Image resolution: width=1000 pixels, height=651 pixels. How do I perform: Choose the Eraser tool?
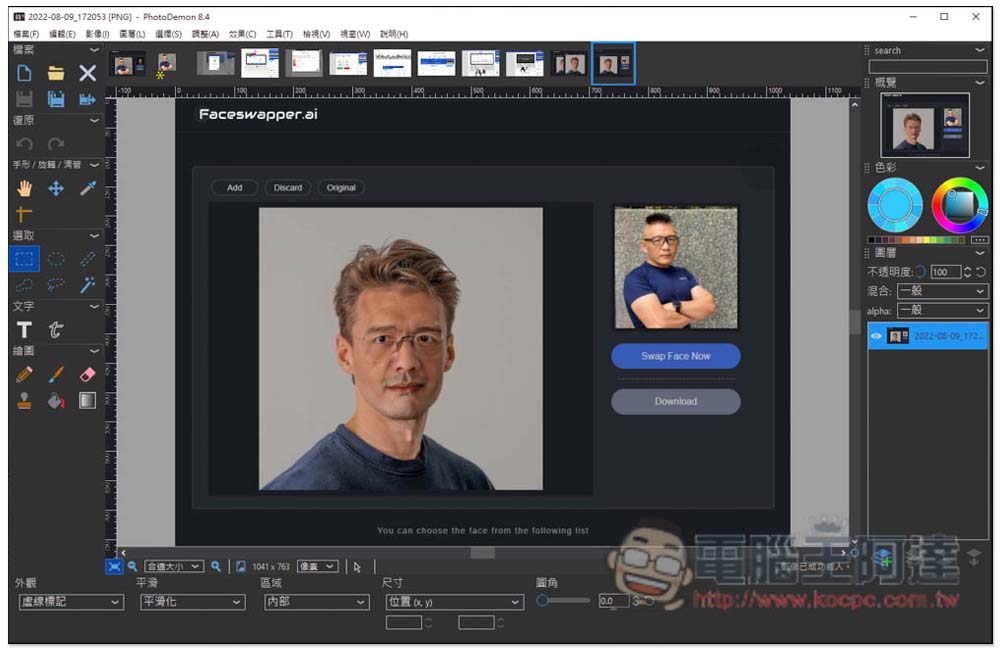(87, 374)
